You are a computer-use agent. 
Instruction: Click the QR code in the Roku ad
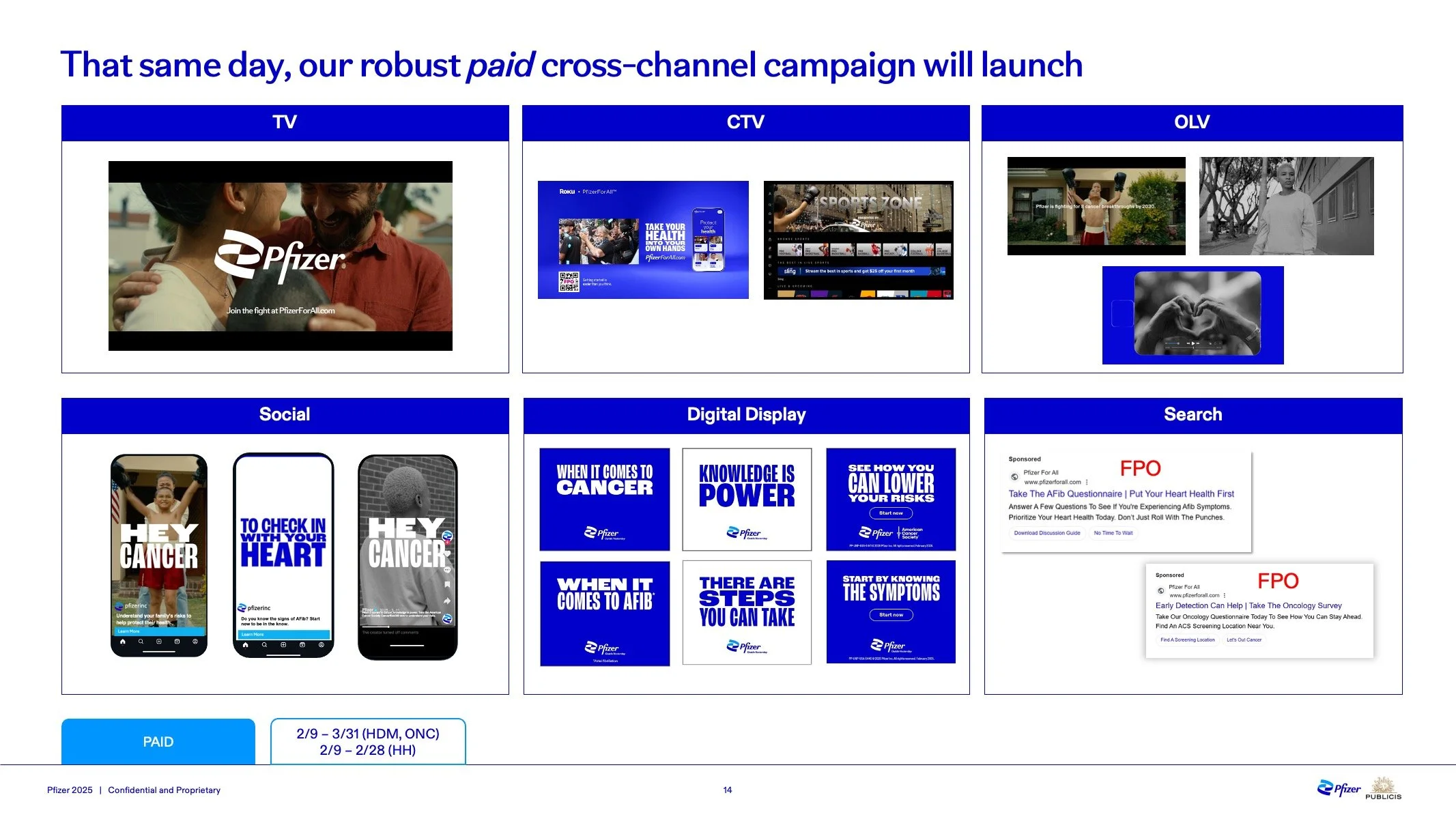pos(569,281)
